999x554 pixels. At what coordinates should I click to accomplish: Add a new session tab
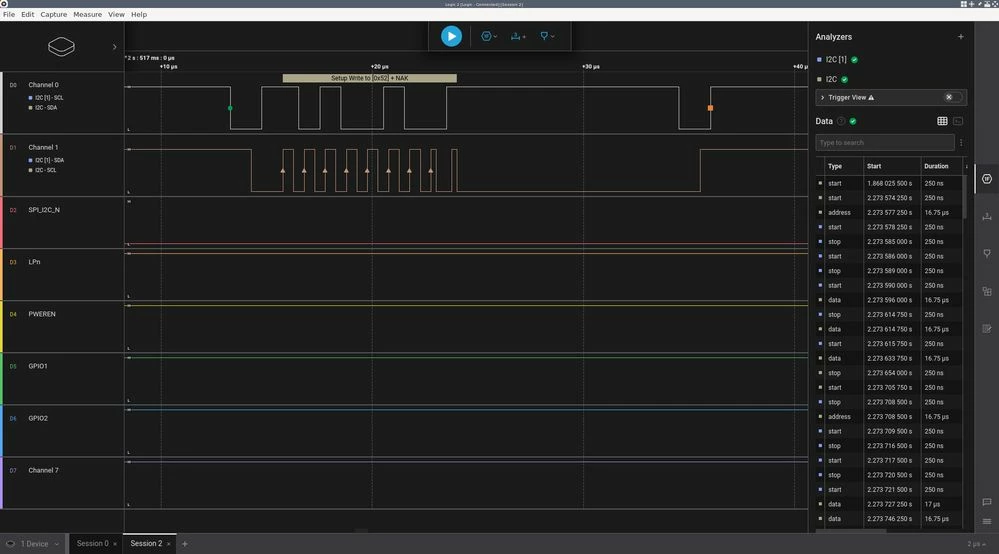click(185, 544)
